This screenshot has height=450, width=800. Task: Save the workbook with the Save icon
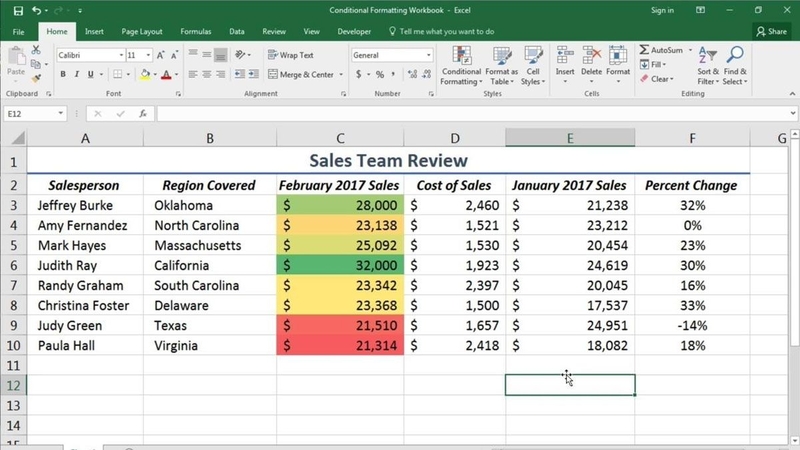(18, 10)
